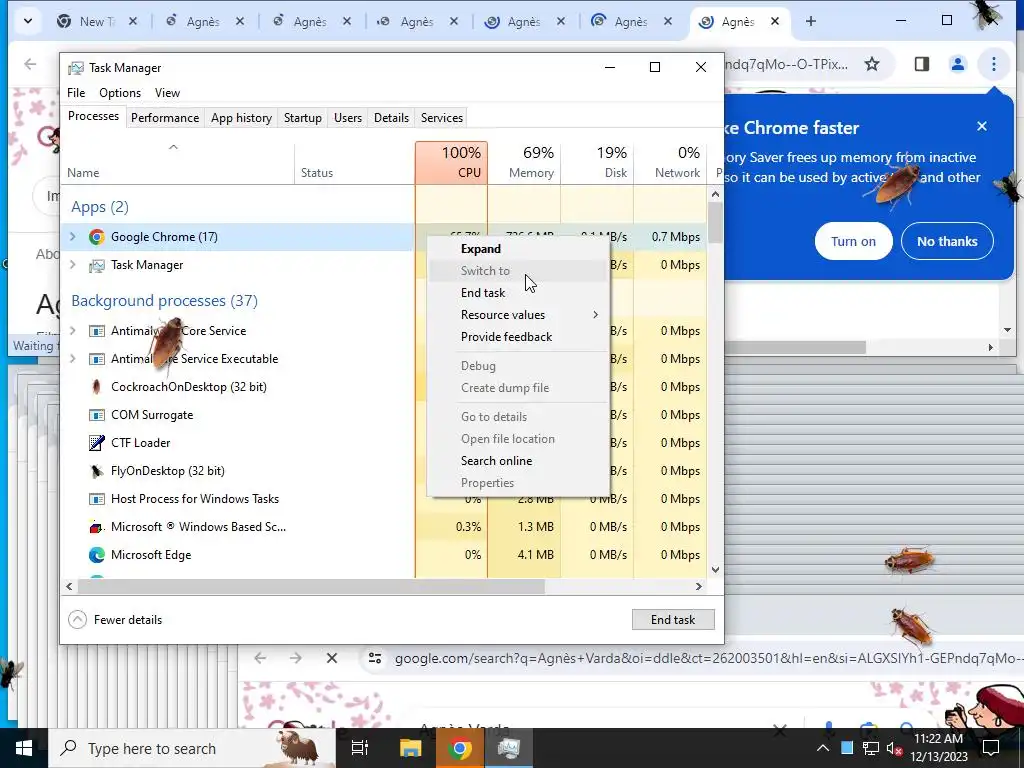This screenshot has height=768, width=1024.
Task: Click the Task Manager taskbar icon
Action: [x=509, y=748]
